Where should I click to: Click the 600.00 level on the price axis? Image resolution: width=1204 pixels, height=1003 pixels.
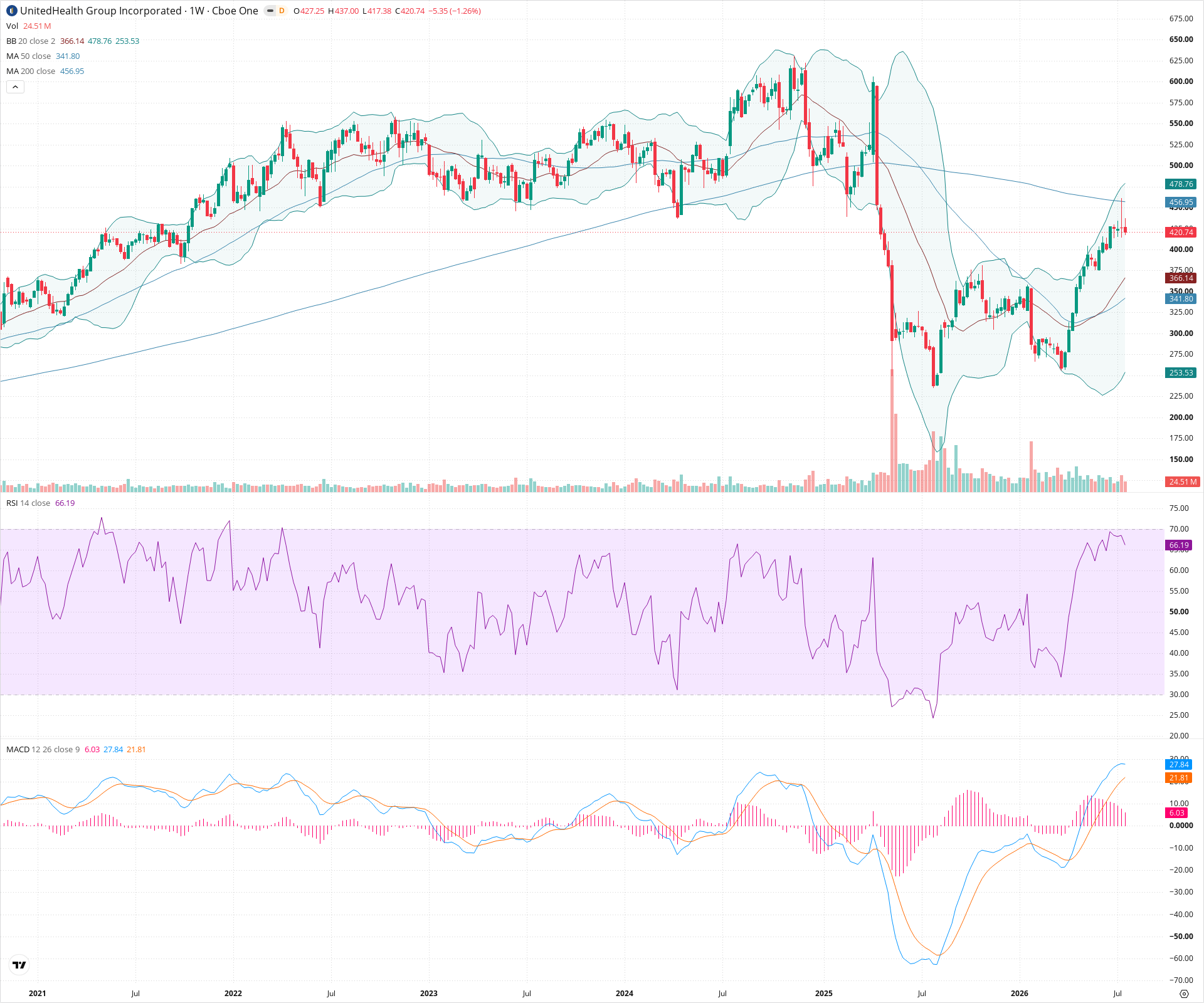pos(1181,81)
